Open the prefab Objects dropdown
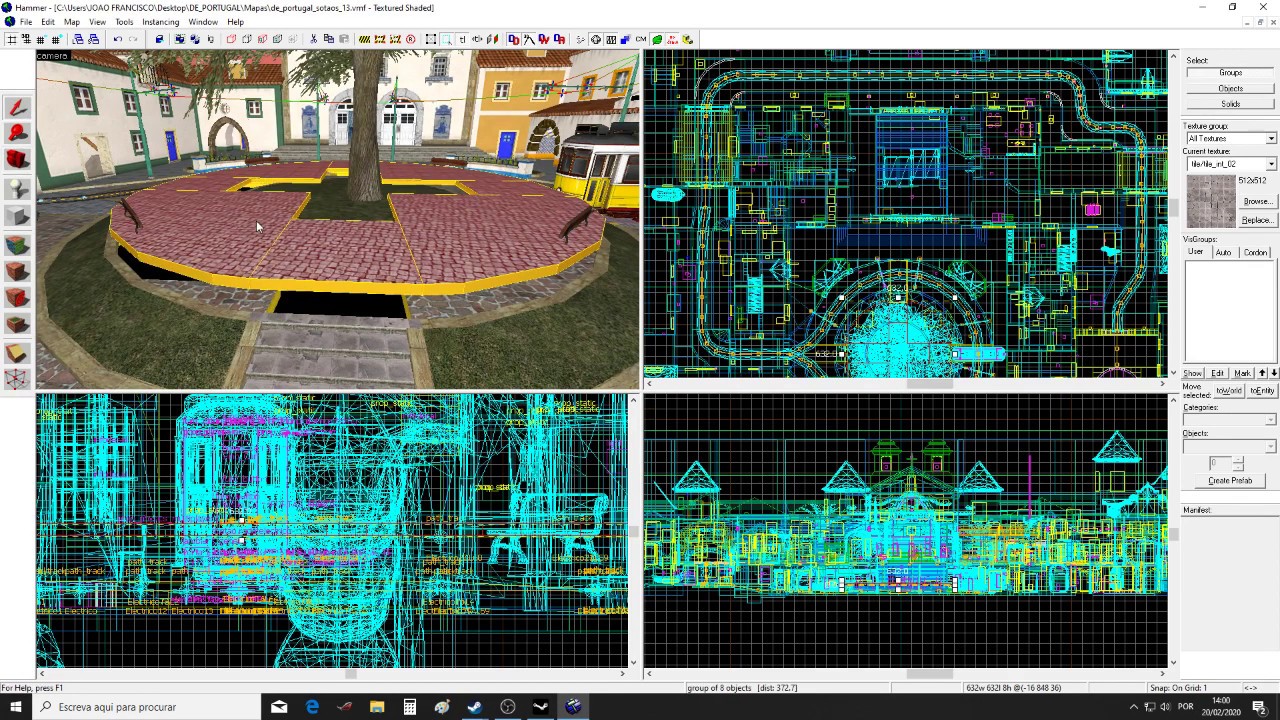Image resolution: width=1280 pixels, height=720 pixels. click(x=1271, y=446)
